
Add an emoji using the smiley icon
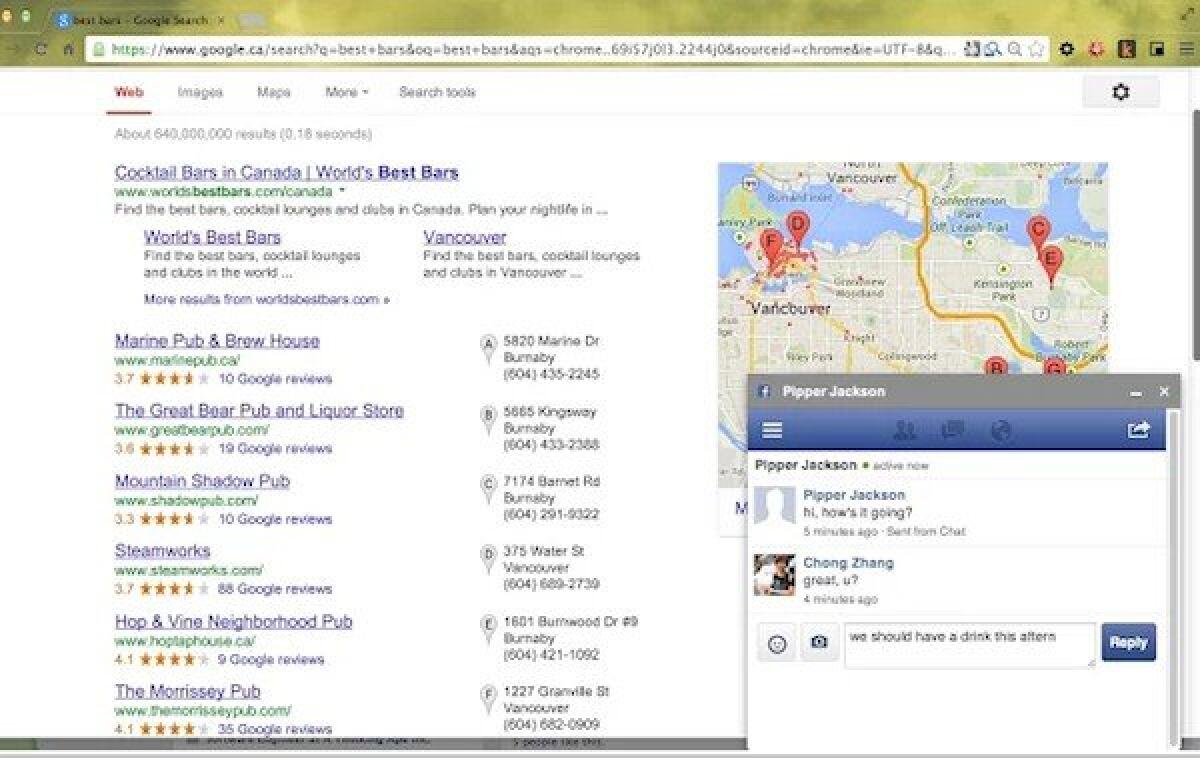click(x=779, y=643)
